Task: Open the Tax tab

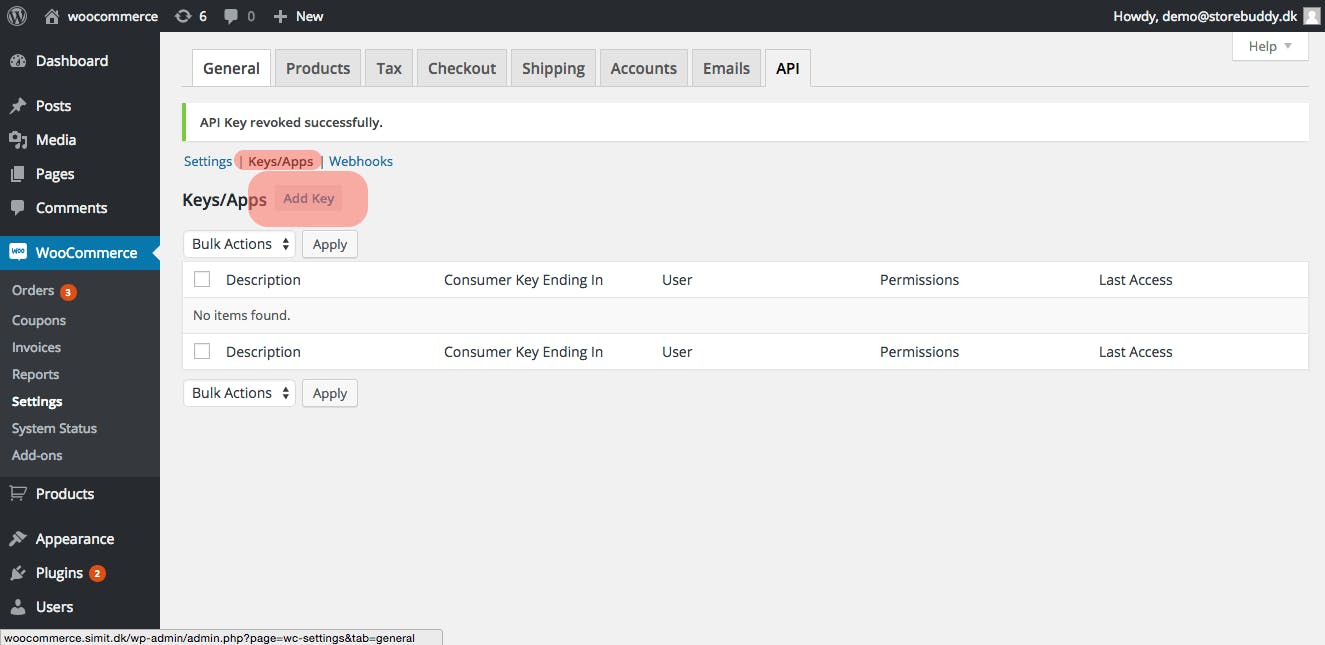Action: click(x=389, y=68)
